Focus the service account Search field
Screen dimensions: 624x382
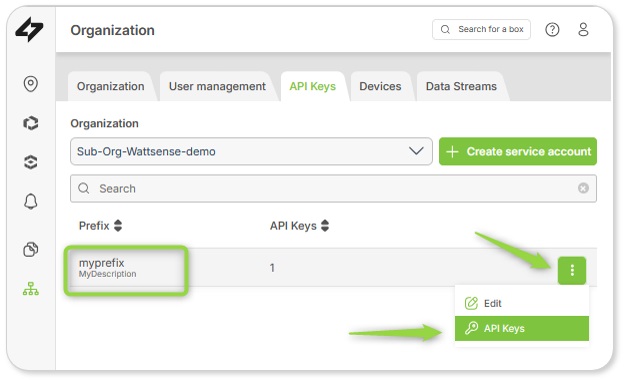333,188
